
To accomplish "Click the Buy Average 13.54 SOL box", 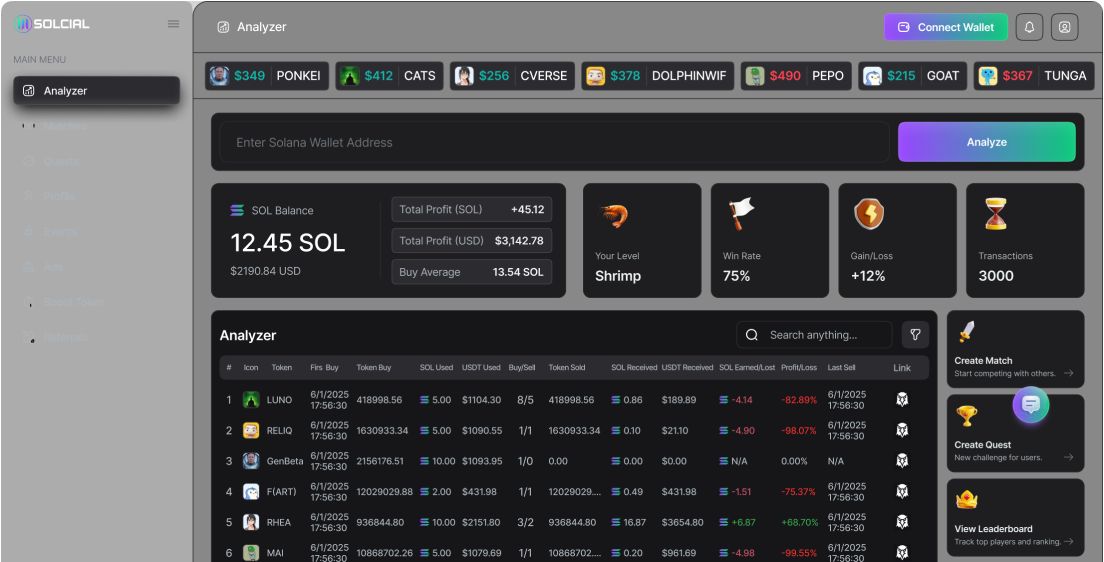I will 472,272.
